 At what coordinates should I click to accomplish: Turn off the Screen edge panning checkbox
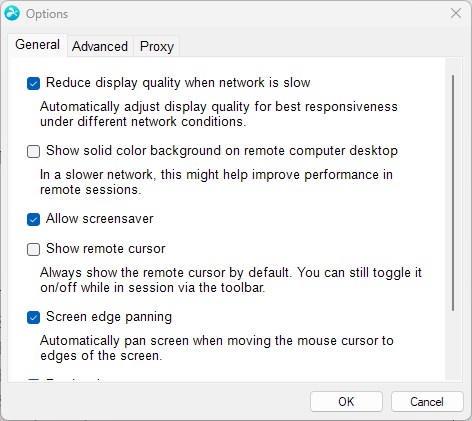pos(33,317)
